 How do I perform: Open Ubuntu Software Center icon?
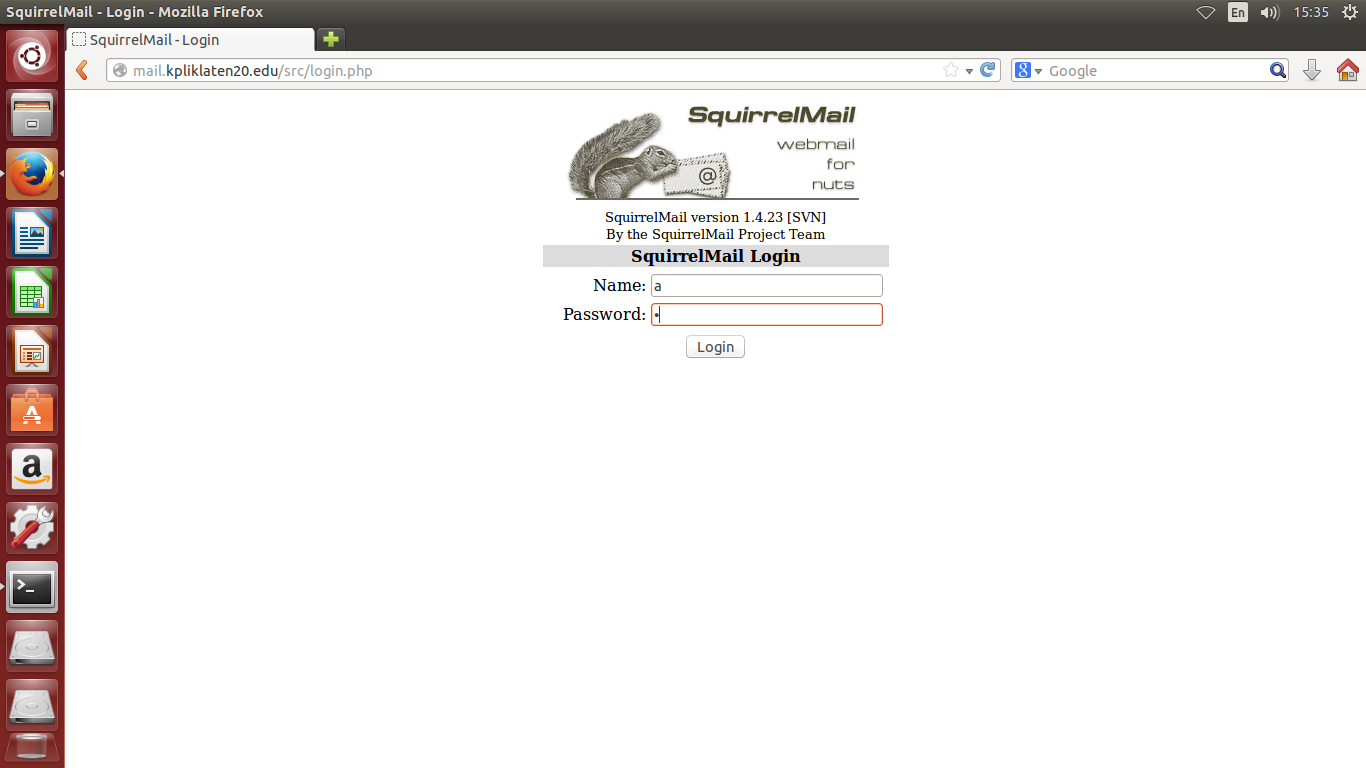(x=32, y=410)
